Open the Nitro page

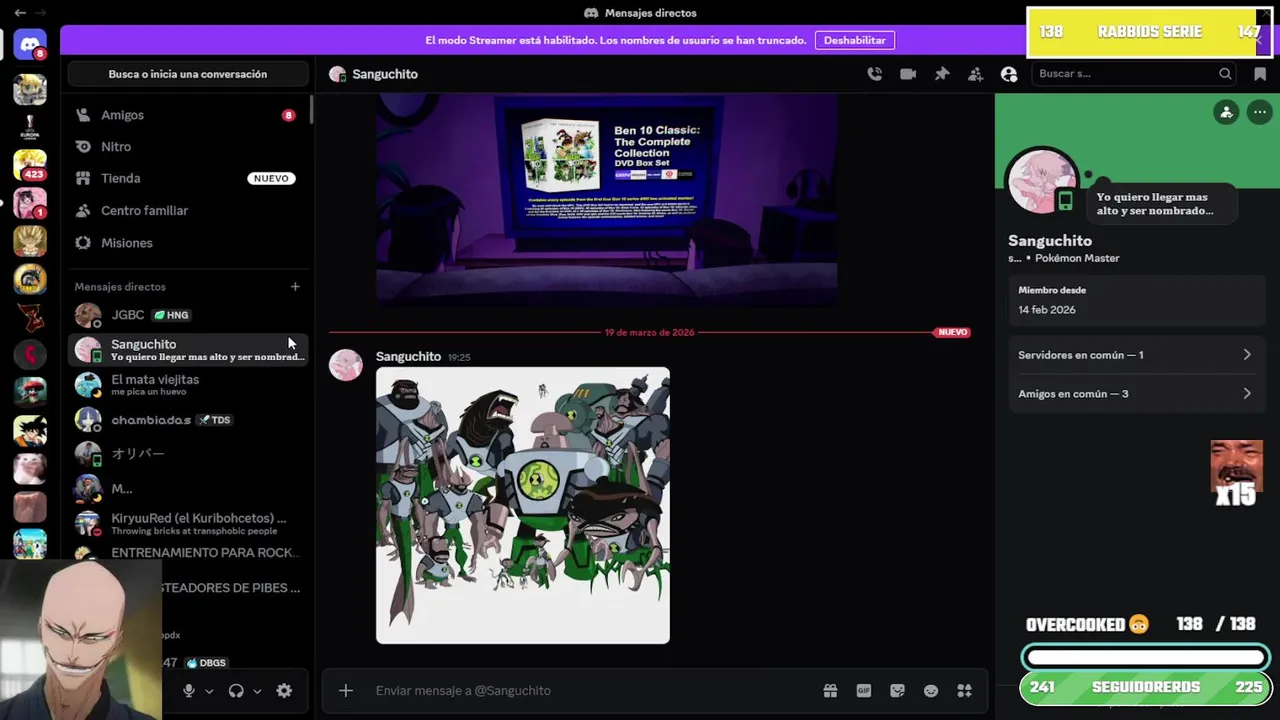click(188, 147)
